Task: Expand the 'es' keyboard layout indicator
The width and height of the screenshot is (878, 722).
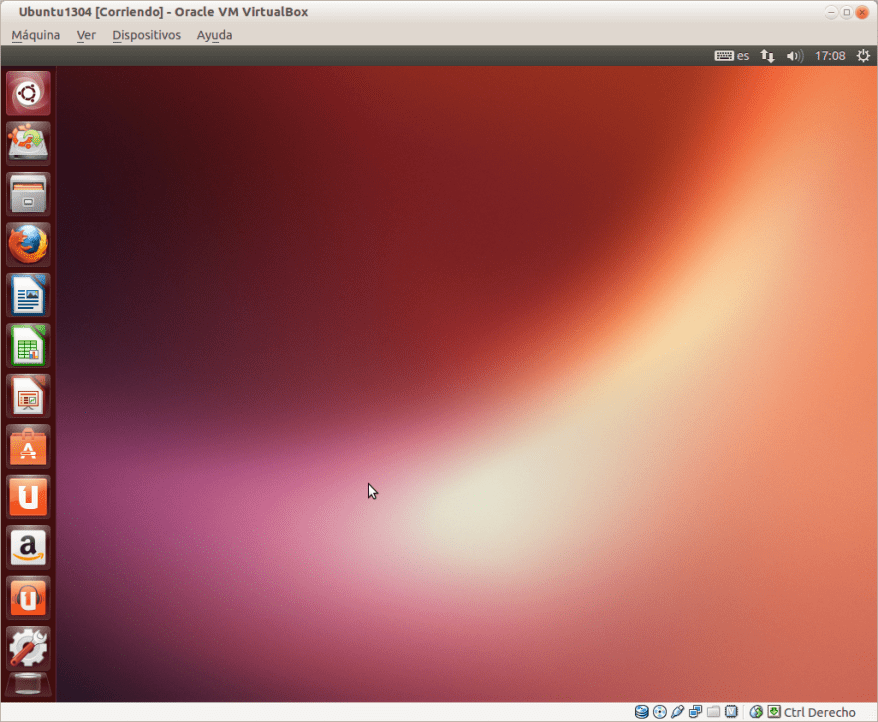Action: pyautogui.click(x=732, y=56)
